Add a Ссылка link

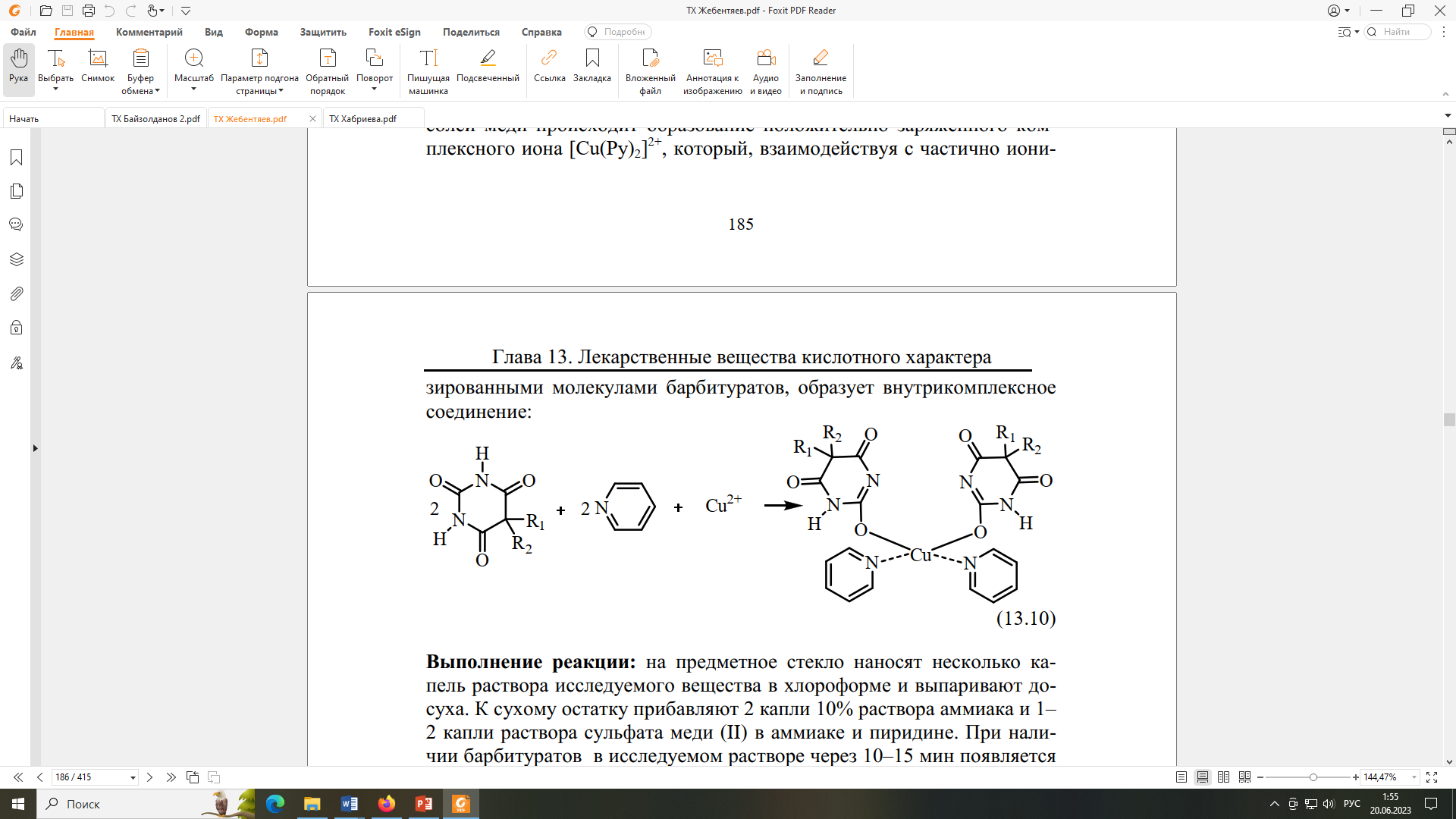coord(549,65)
